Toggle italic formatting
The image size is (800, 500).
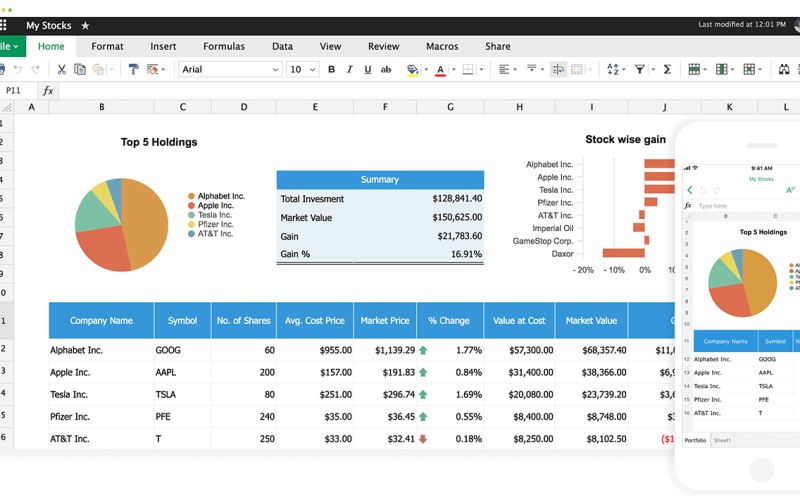349,69
